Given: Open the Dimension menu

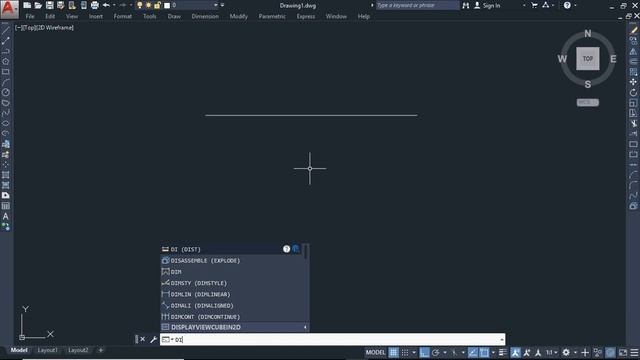Looking at the screenshot, I should (205, 16).
